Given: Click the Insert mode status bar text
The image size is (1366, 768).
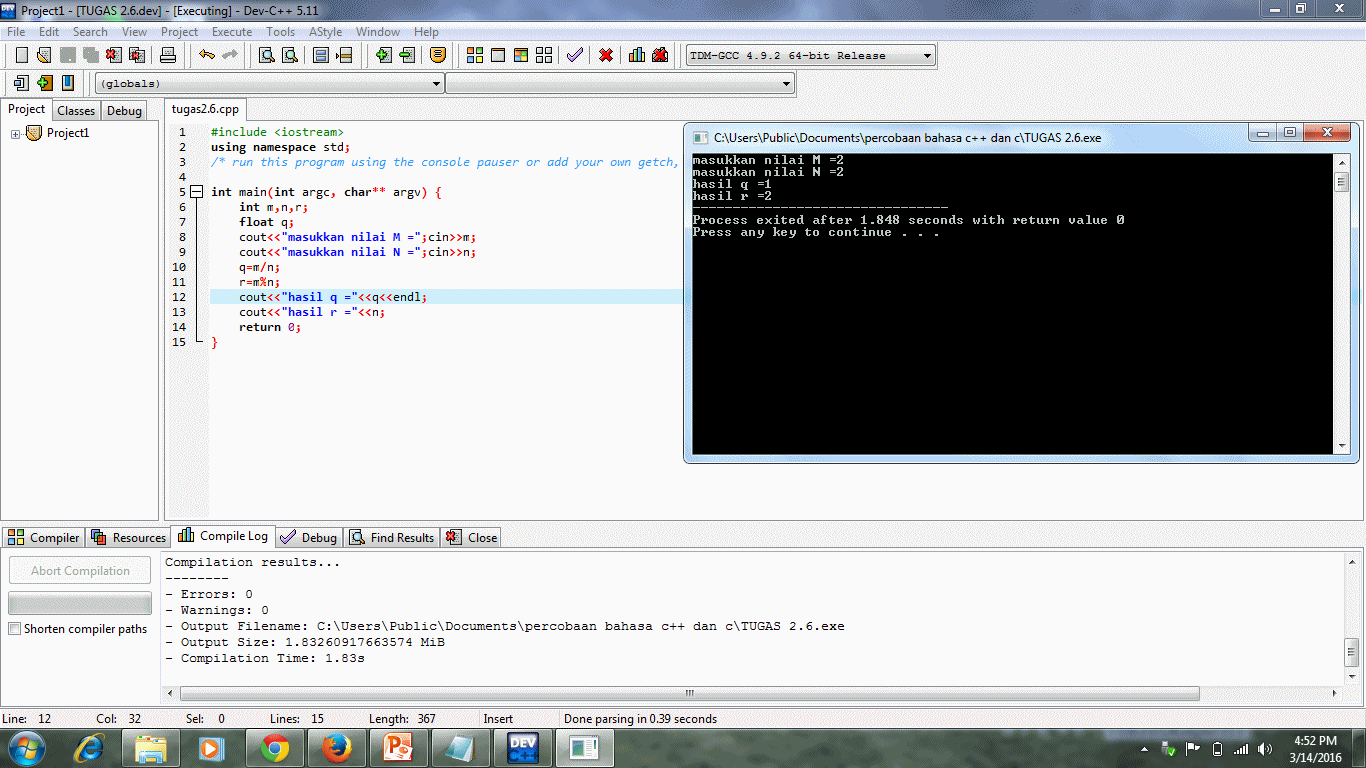Looking at the screenshot, I should coord(498,719).
